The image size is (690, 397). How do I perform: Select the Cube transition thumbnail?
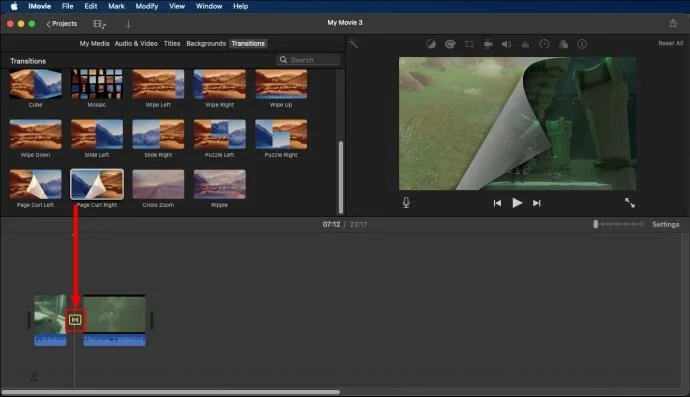(x=36, y=84)
